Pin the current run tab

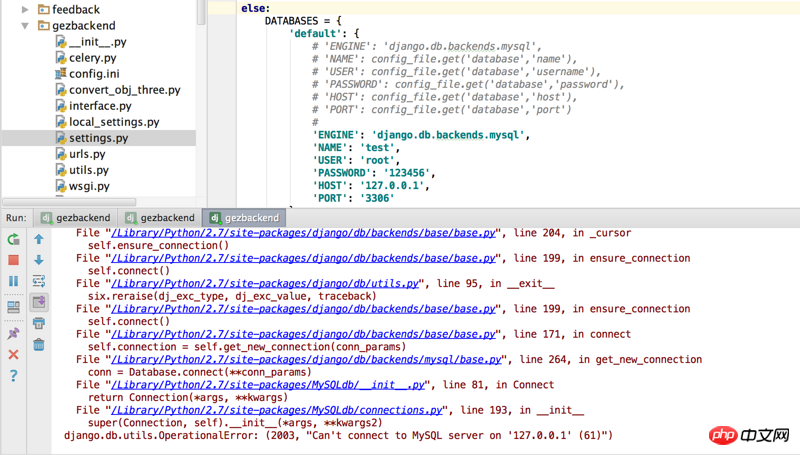click(x=13, y=333)
